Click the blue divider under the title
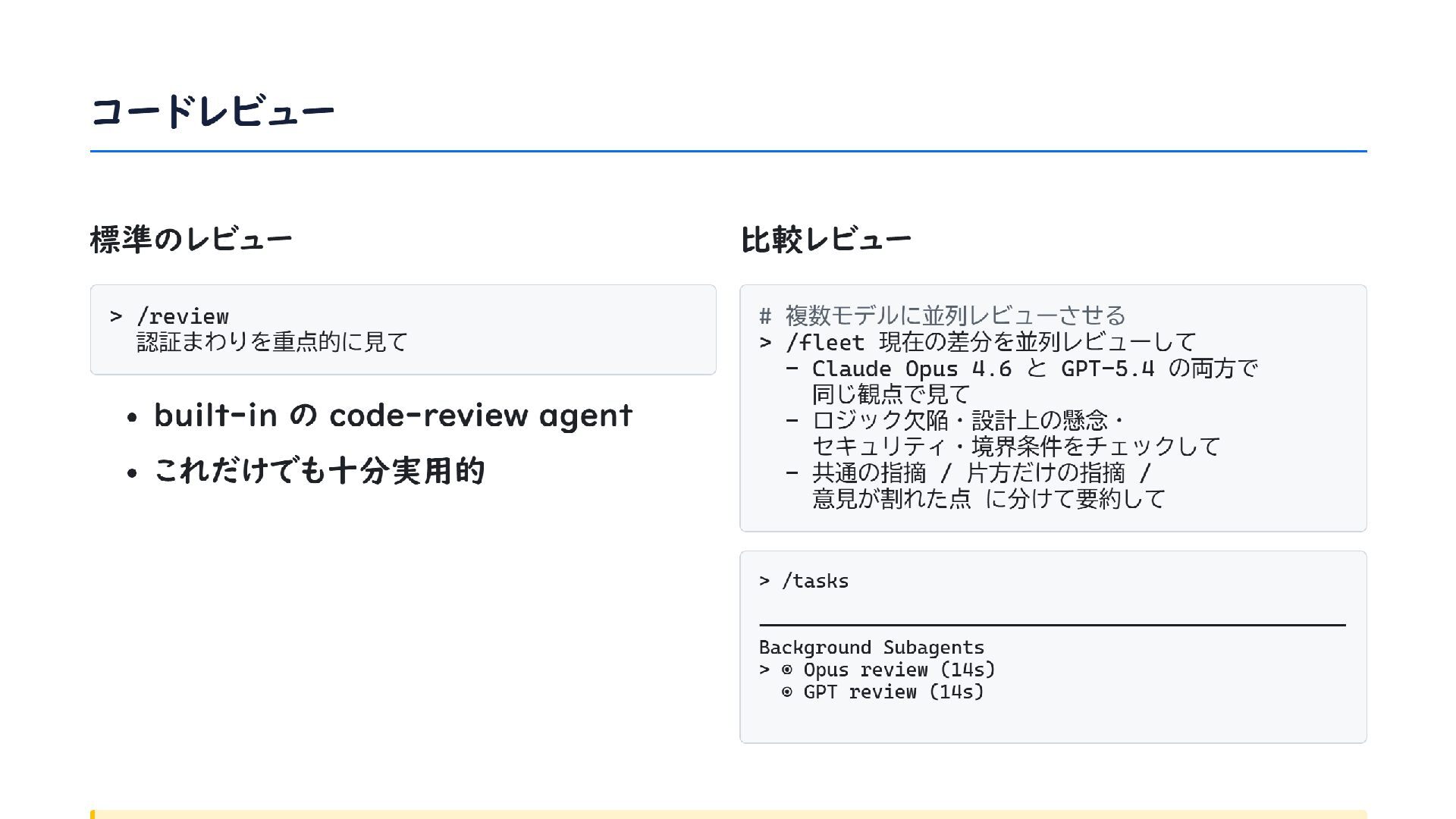1456x819 pixels. pyautogui.click(x=728, y=151)
